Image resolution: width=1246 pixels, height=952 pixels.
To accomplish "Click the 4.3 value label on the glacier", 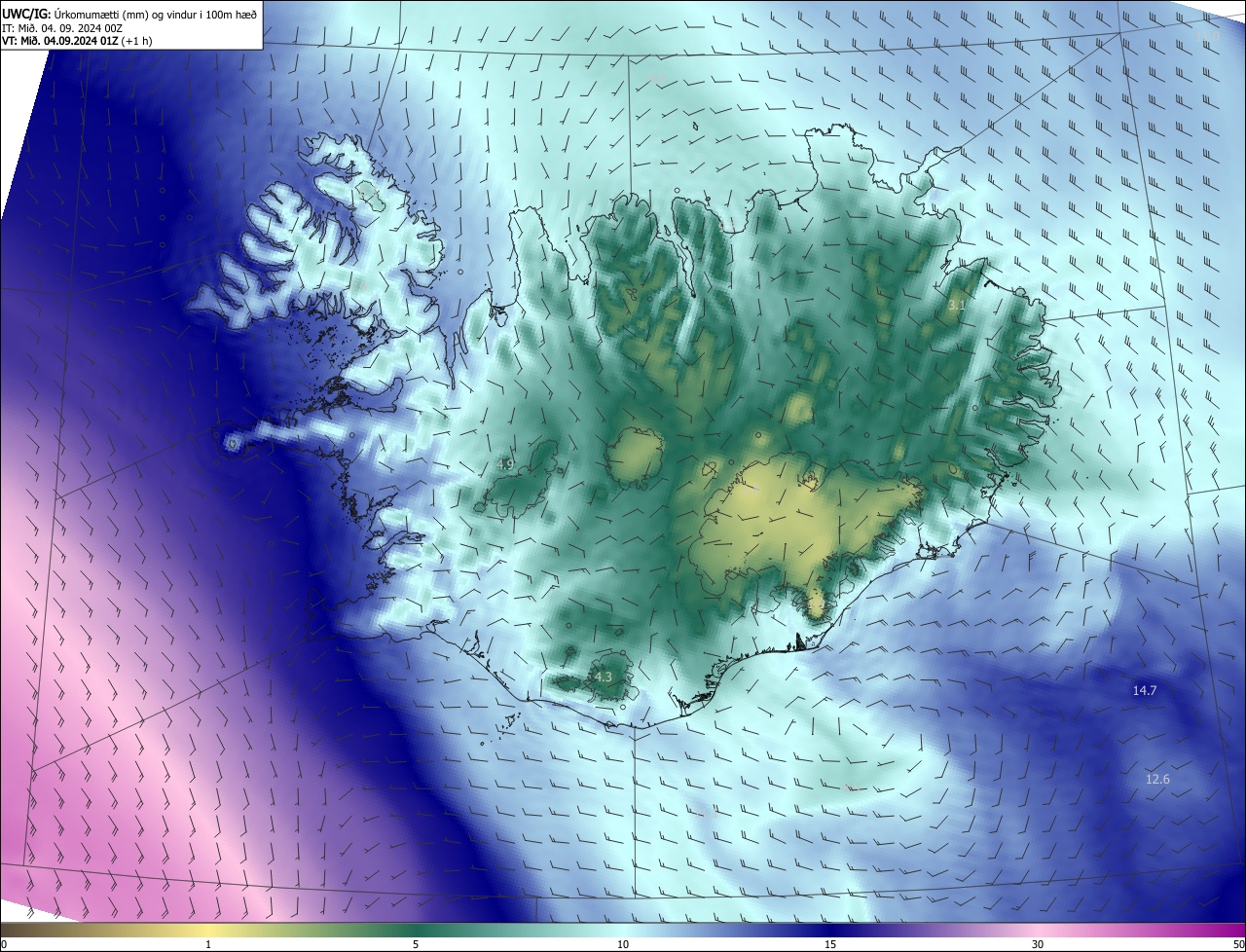I will coord(603,677).
